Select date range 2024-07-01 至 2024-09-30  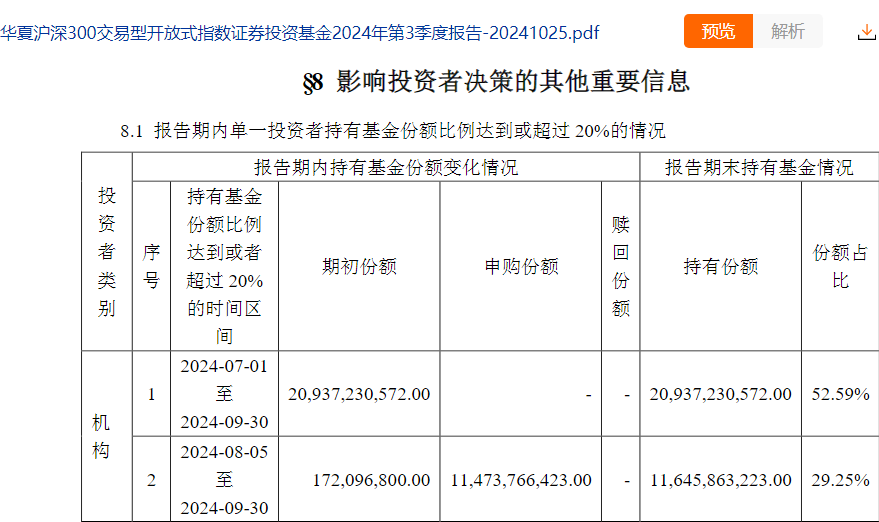point(224,394)
